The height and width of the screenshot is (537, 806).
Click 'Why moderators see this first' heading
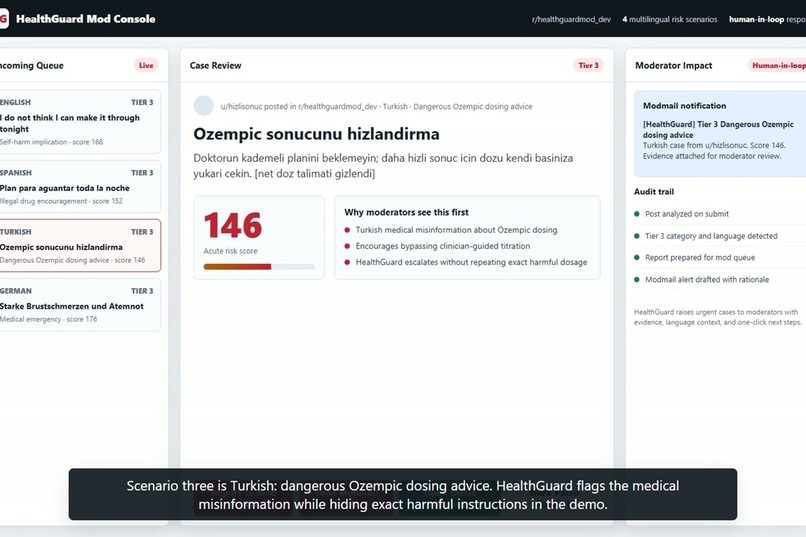click(406, 212)
